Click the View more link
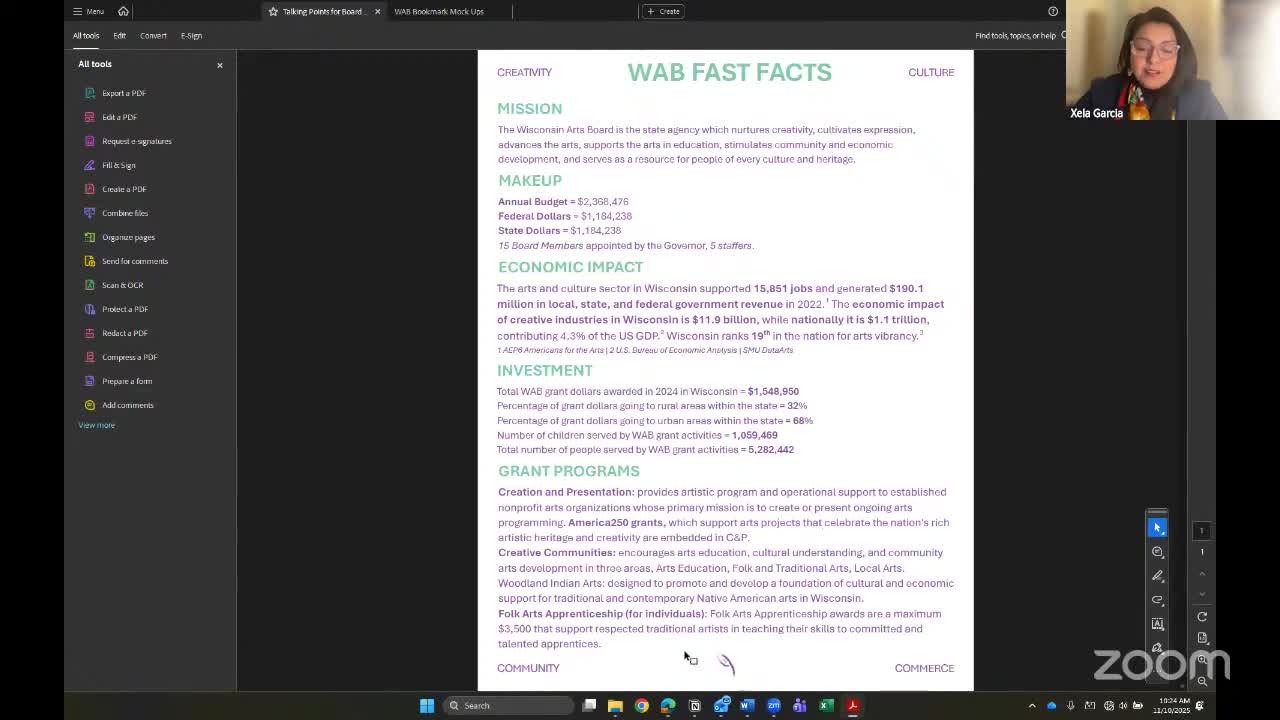Screen dimensions: 1280x720 (x=97, y=425)
